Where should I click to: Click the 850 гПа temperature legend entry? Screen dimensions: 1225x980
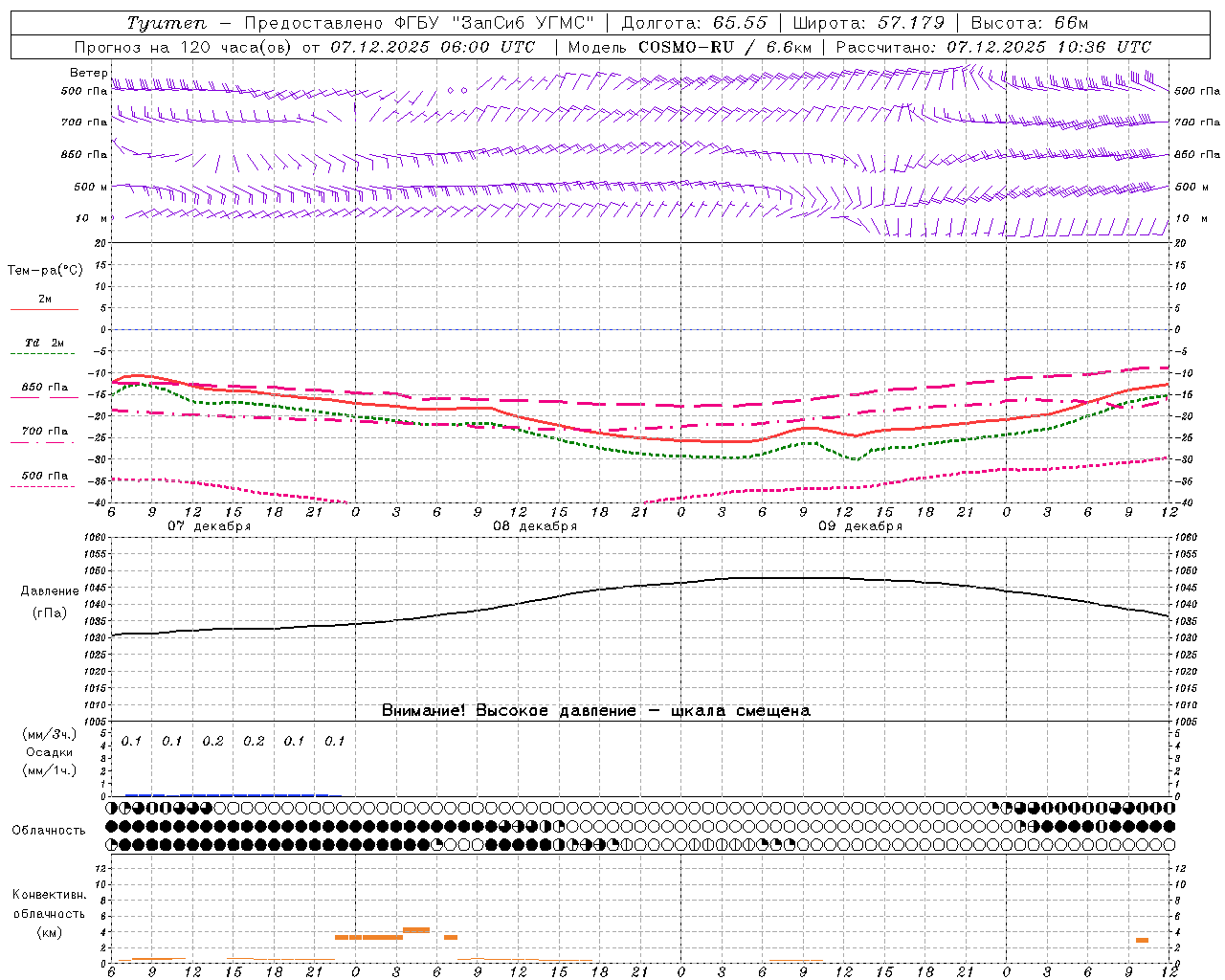45,388
